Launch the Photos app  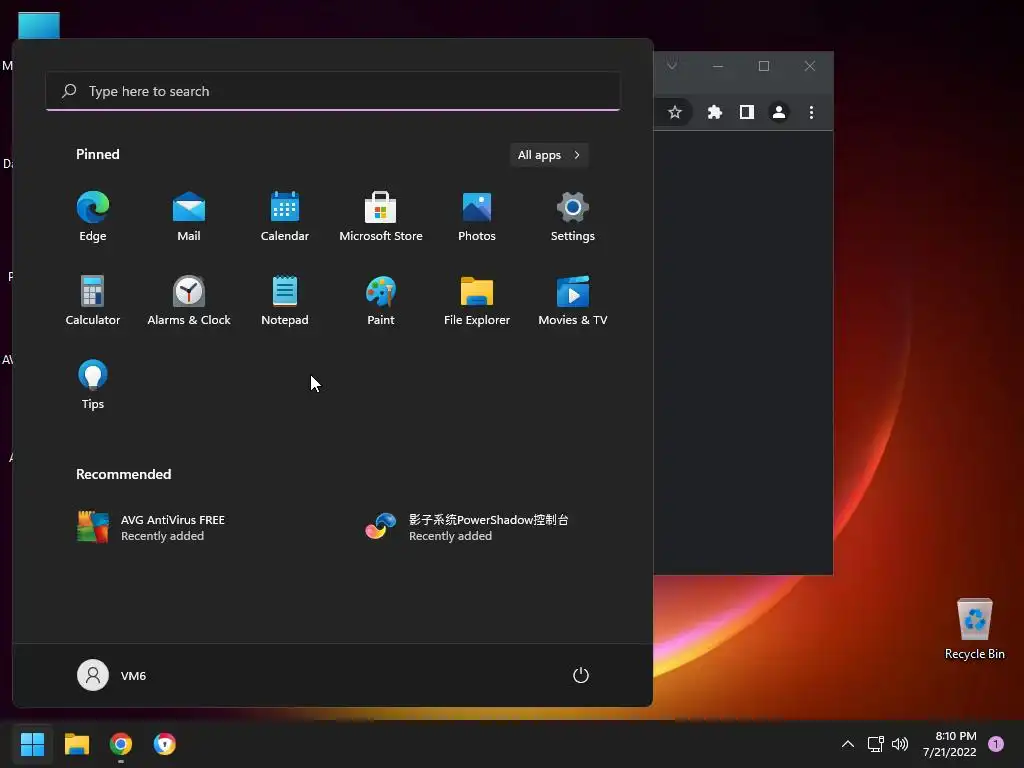[x=477, y=217]
